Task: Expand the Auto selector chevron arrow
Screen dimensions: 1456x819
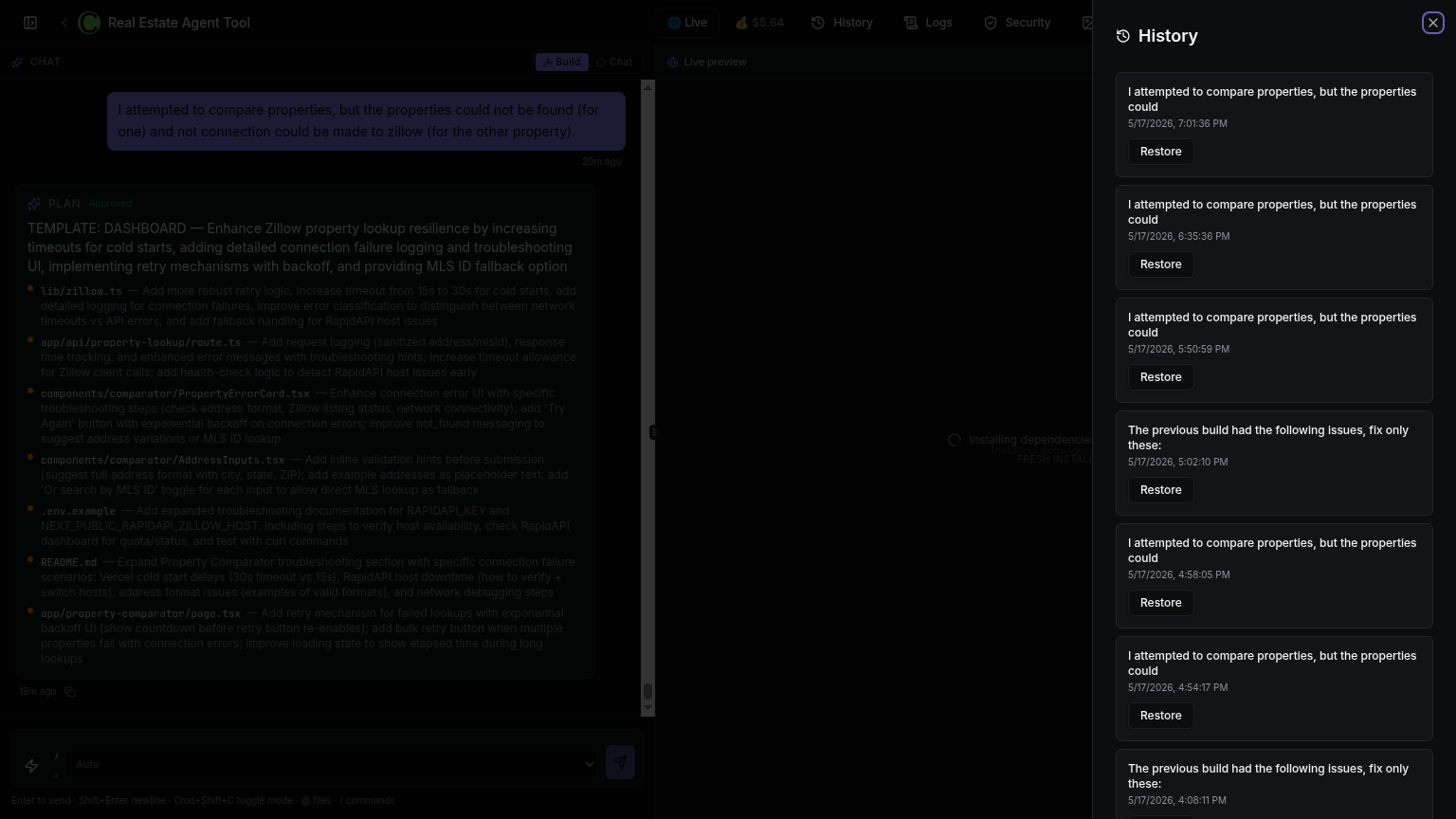Action: pos(589,764)
